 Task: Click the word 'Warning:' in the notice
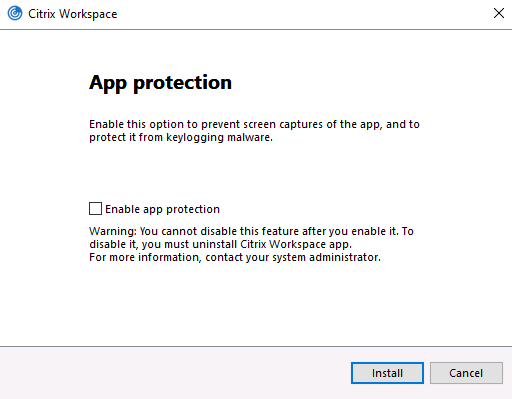pos(113,231)
